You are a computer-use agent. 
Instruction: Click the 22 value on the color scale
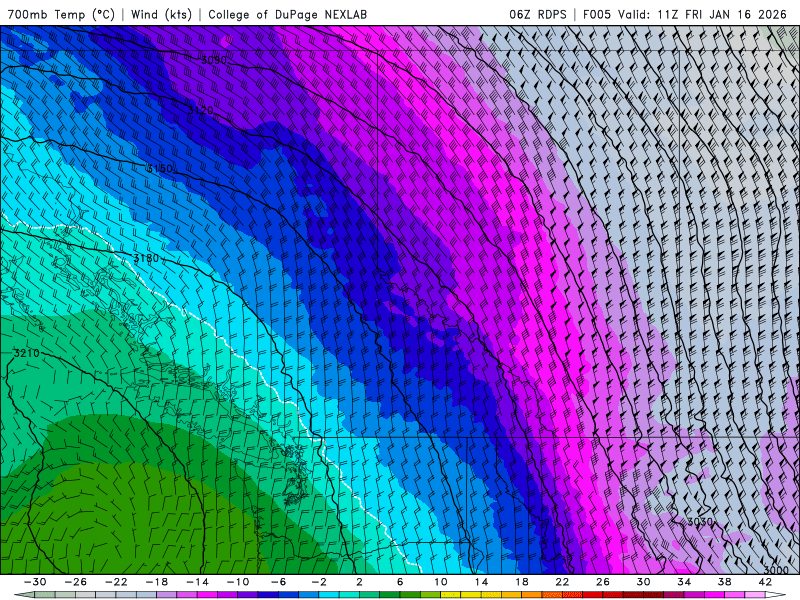[562, 582]
